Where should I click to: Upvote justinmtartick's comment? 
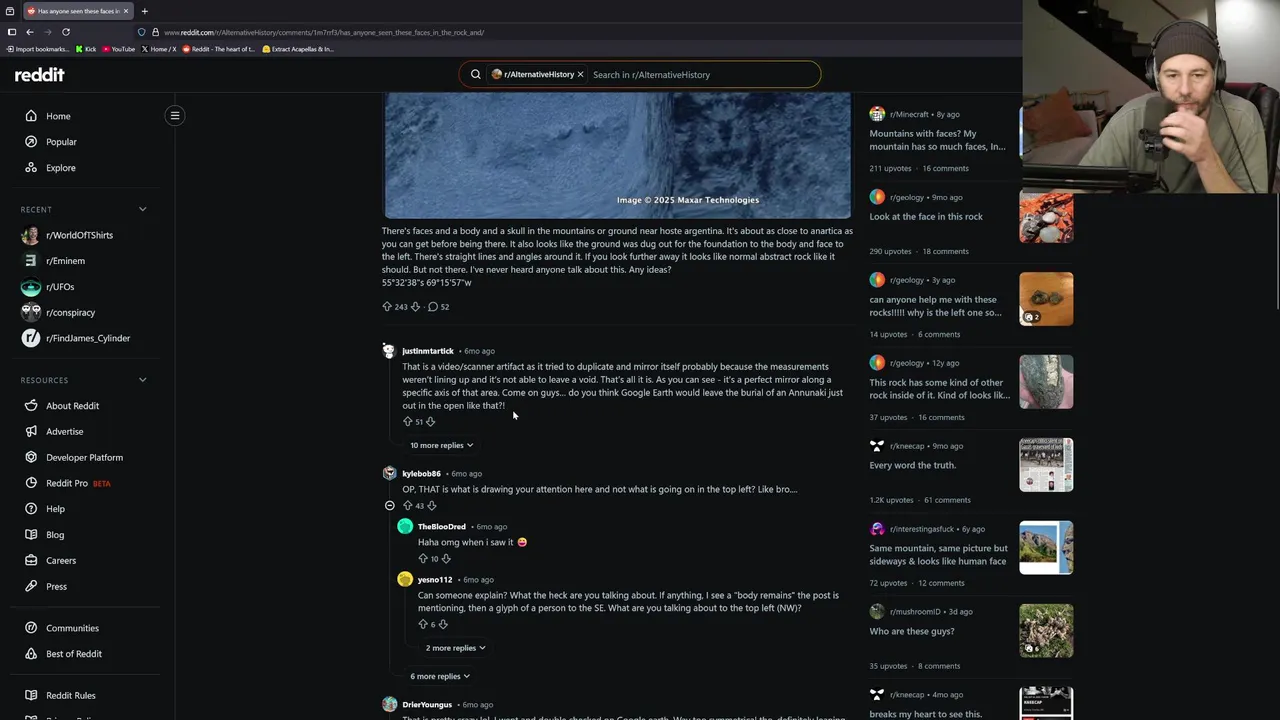[407, 422]
